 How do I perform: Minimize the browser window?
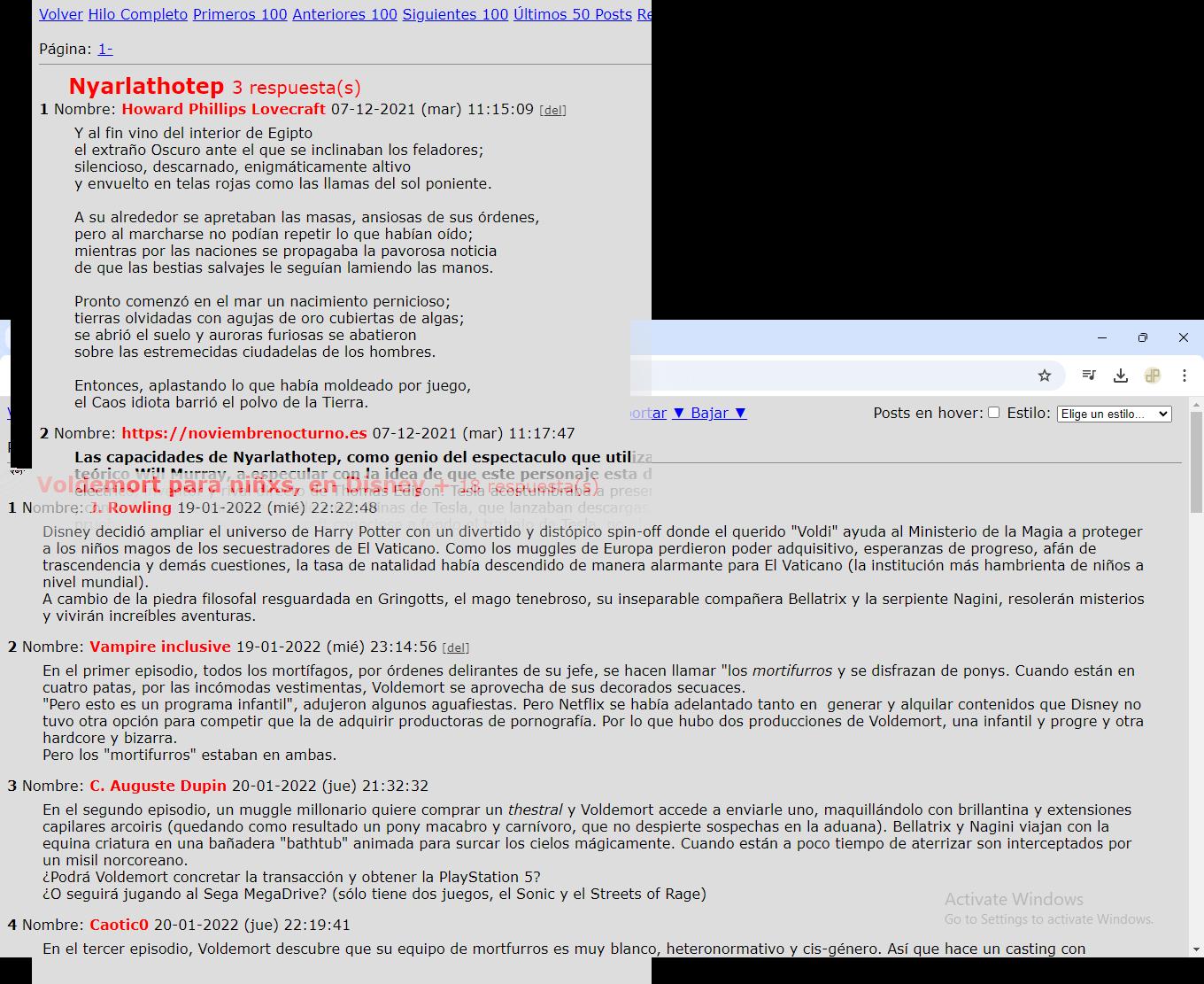point(1102,337)
